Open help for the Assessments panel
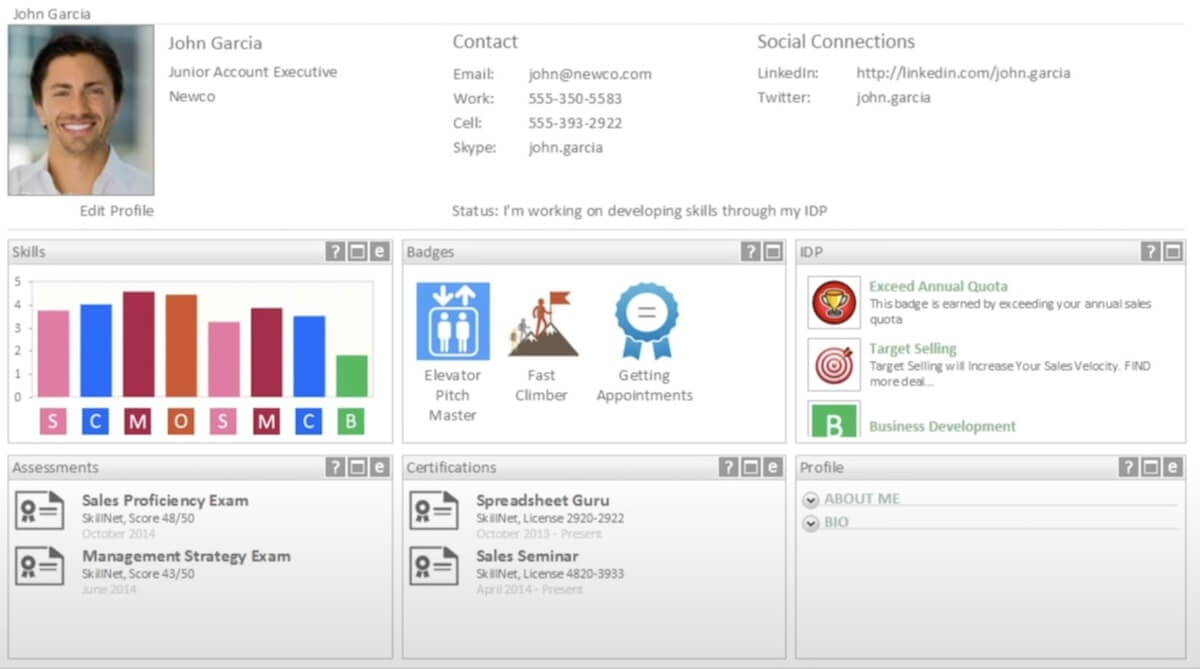 (x=335, y=467)
